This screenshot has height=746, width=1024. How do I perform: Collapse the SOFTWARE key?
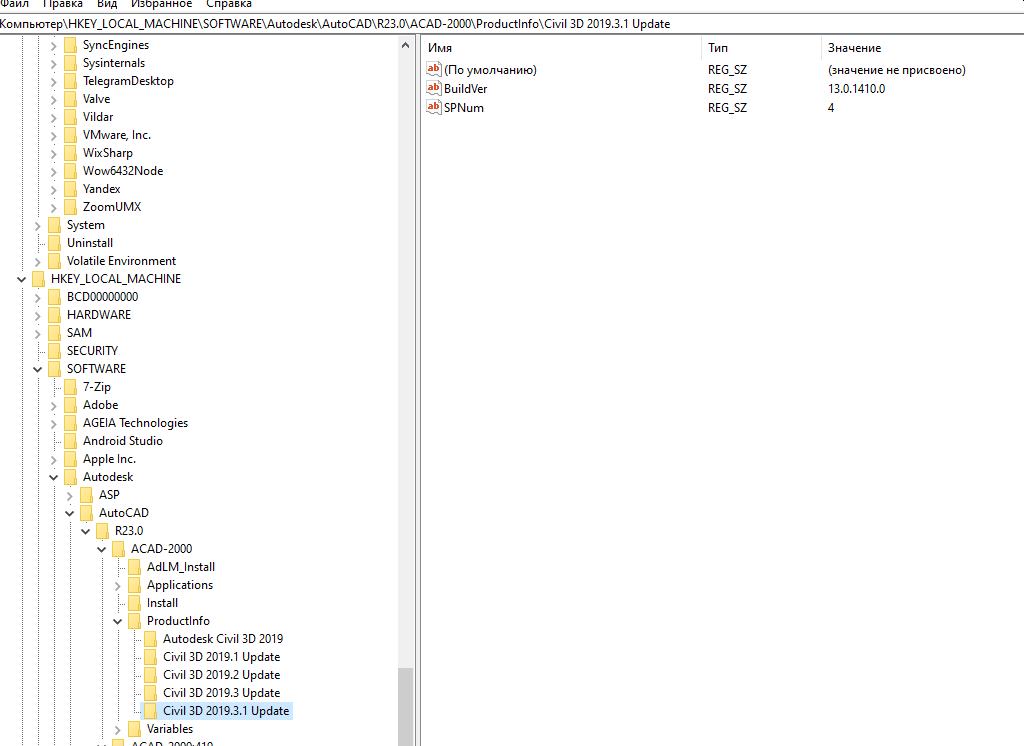[x=37, y=370]
